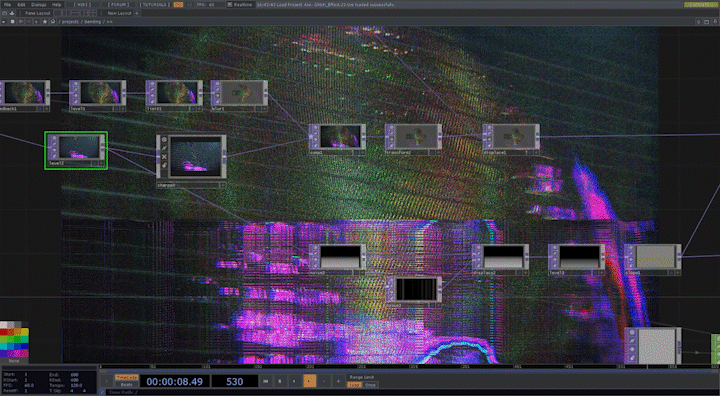Click the New Layout button
This screenshot has height=396, width=720.
[119, 13]
